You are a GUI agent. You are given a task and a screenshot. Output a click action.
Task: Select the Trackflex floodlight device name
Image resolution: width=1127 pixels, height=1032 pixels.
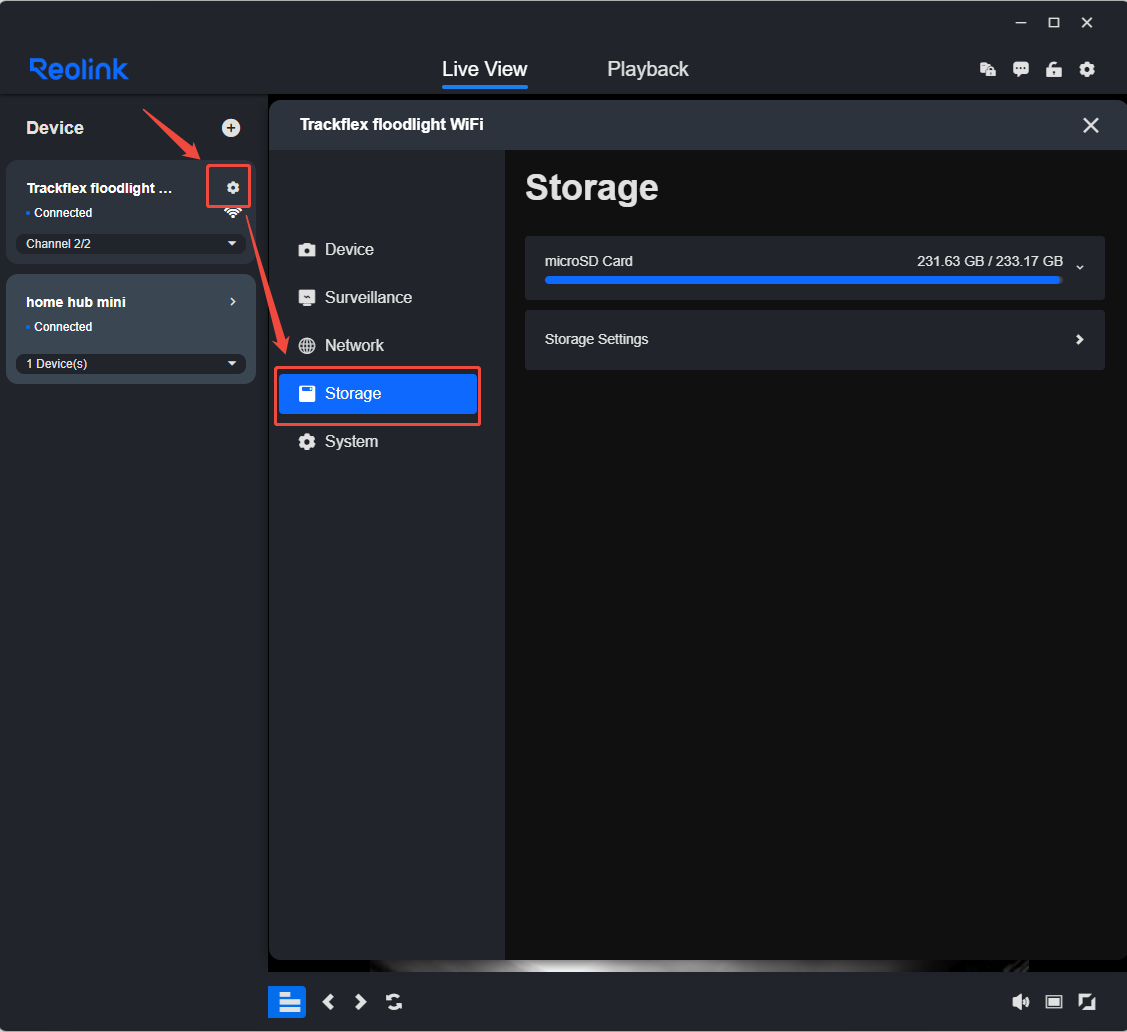[x=99, y=188]
